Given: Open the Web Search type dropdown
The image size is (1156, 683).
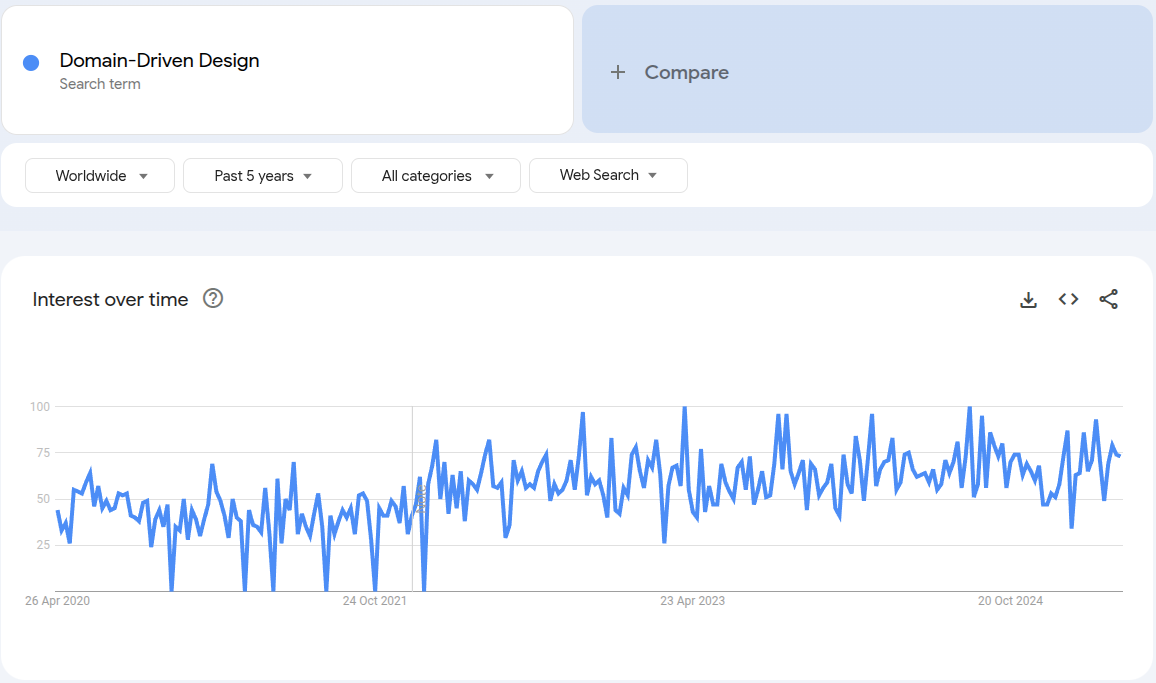Looking at the screenshot, I should click(608, 176).
